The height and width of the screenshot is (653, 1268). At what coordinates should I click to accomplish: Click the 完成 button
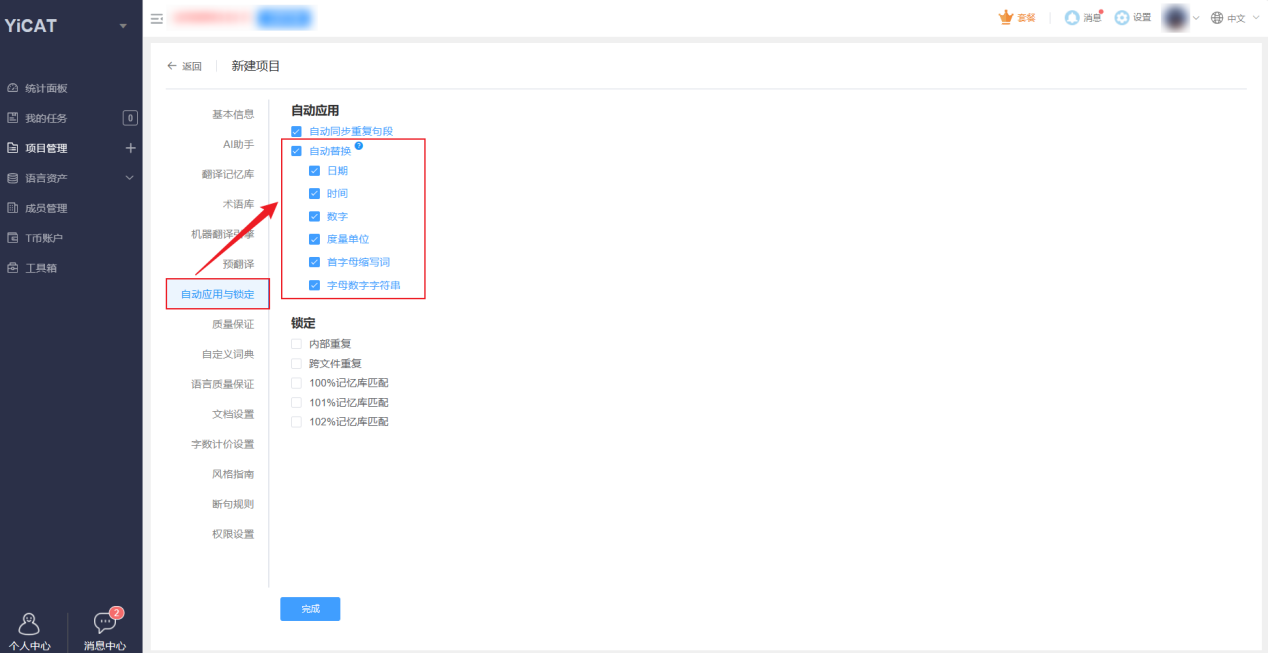310,609
